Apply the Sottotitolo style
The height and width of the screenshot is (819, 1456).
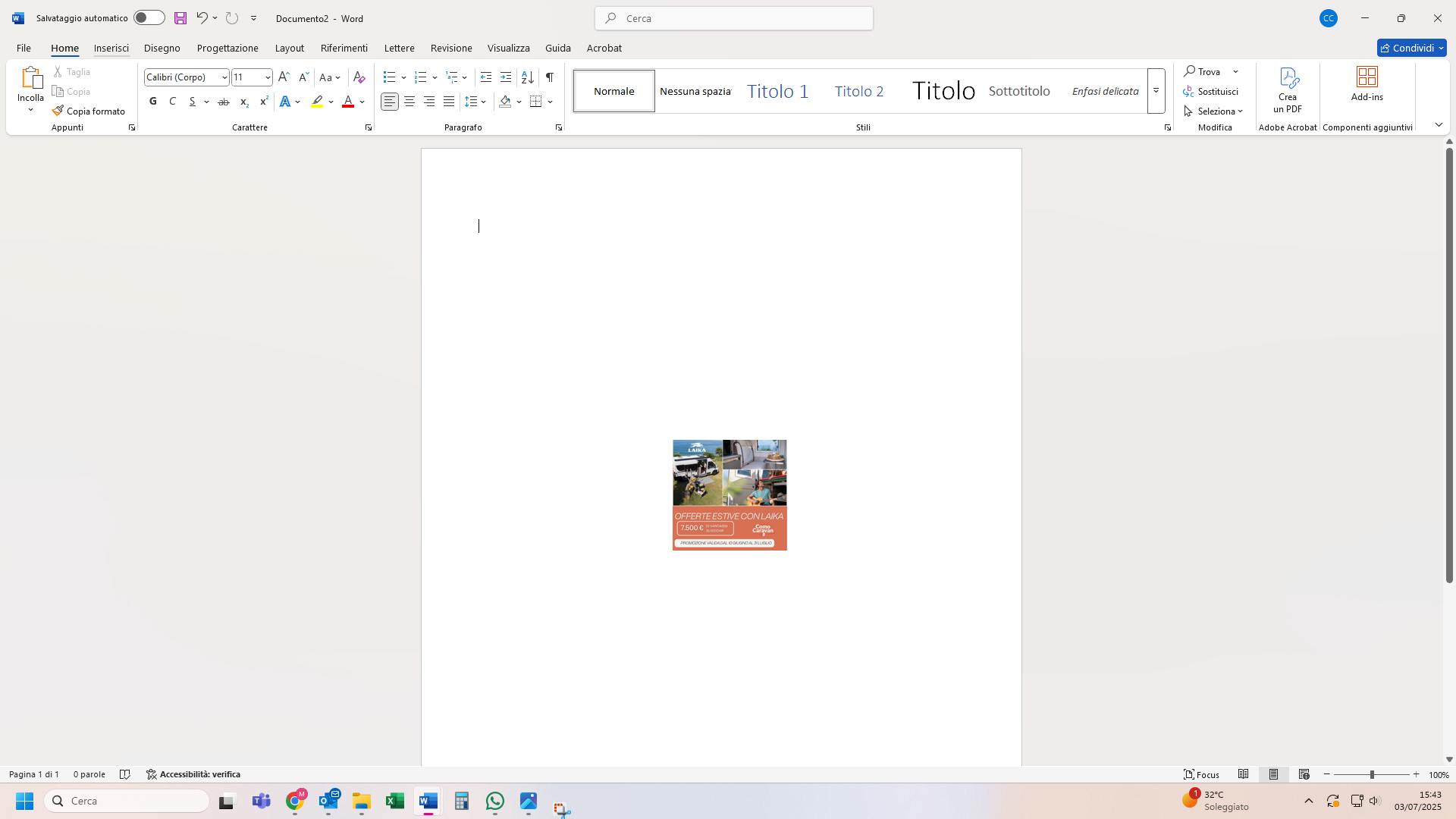[1019, 91]
